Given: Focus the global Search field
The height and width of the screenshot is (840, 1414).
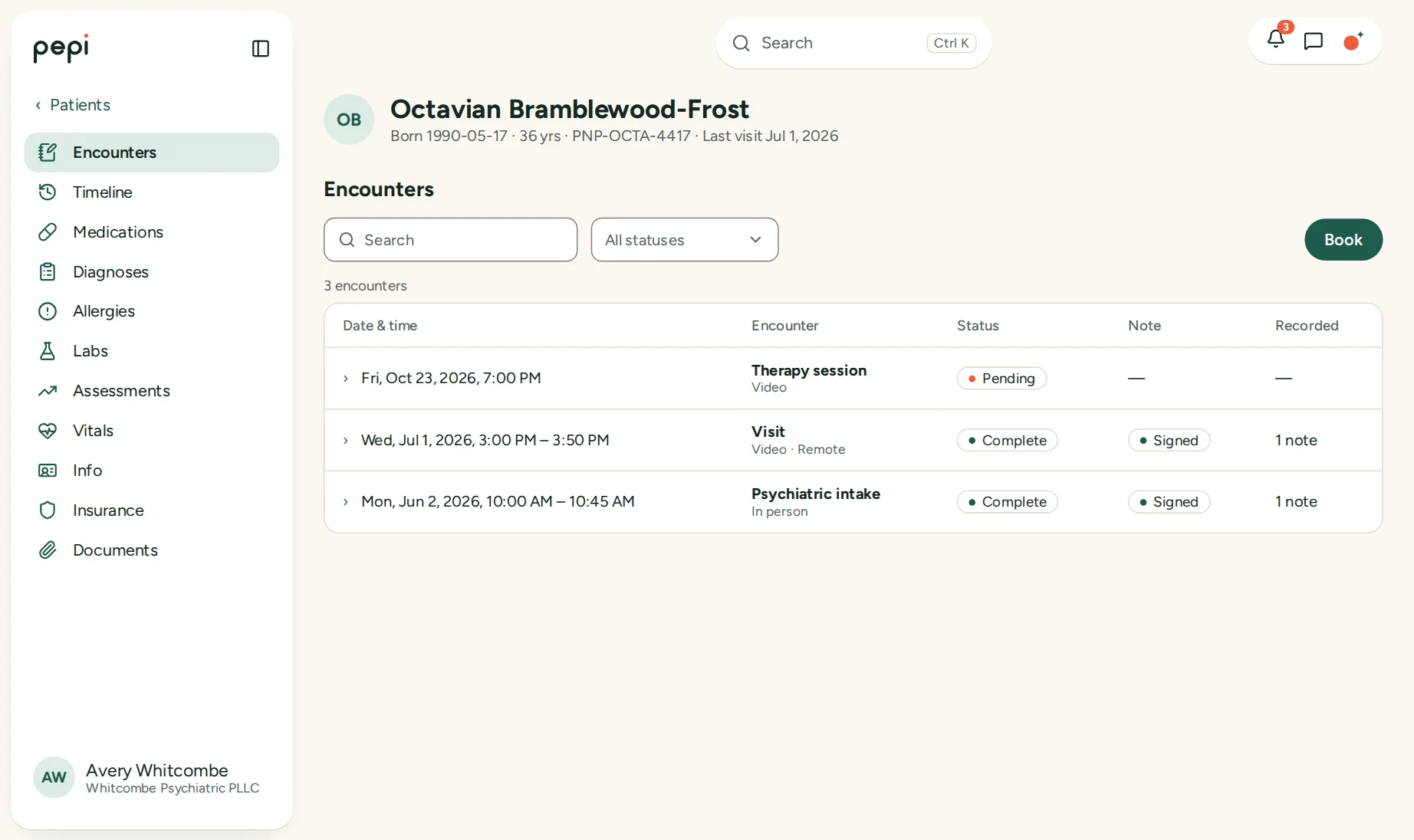Looking at the screenshot, I should pos(853,44).
